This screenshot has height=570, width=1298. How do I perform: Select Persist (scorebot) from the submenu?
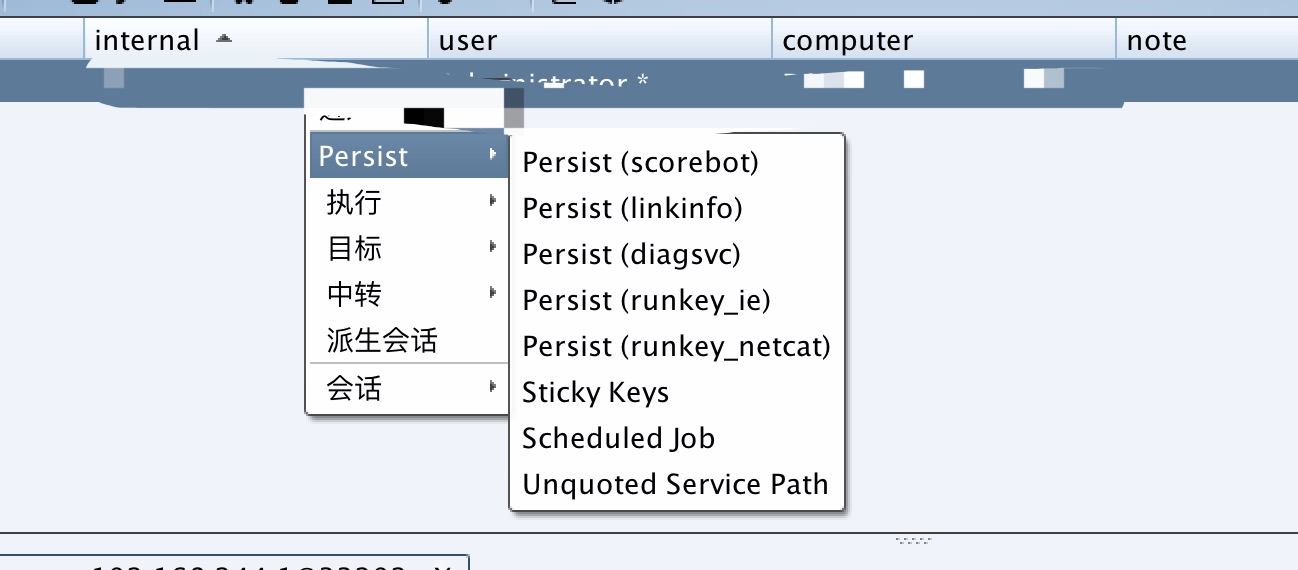click(x=641, y=162)
